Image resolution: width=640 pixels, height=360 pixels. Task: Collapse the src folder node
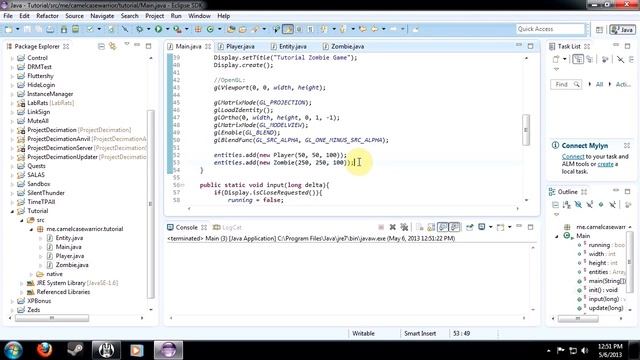22,220
